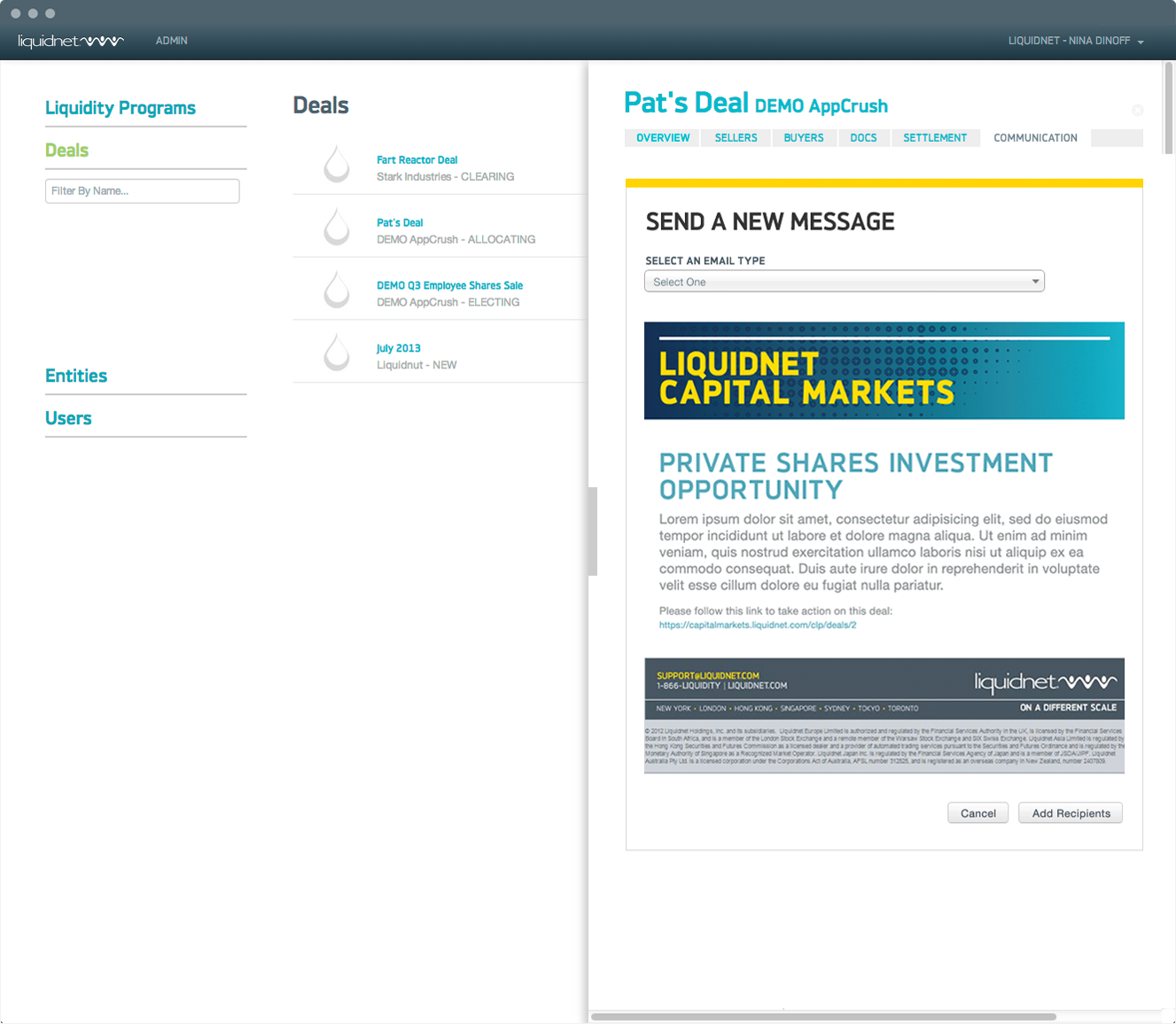Click the DEMO AppCrush - ALLOCATING status text

[x=456, y=240]
